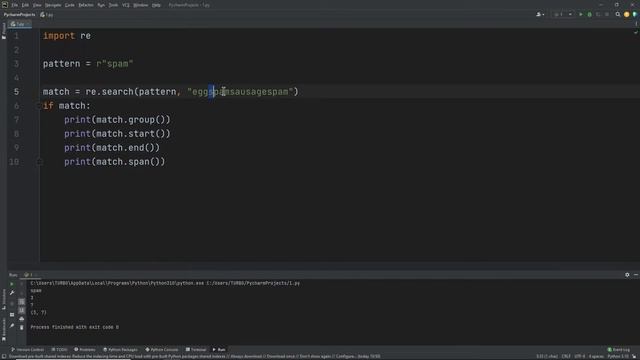Open the VCS menu
640x360 pixels.
coord(126,5)
